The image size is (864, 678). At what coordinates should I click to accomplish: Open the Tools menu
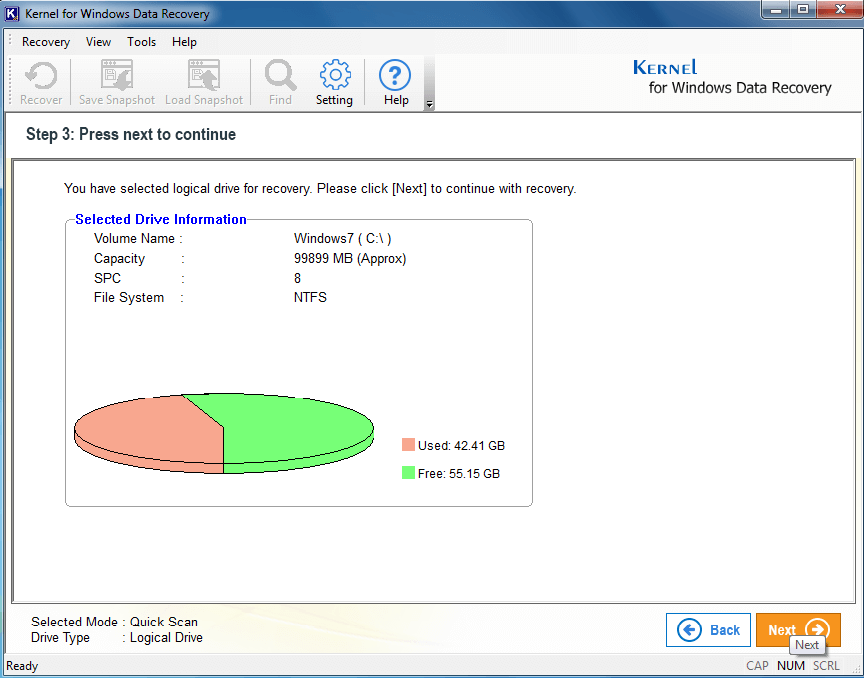point(141,42)
